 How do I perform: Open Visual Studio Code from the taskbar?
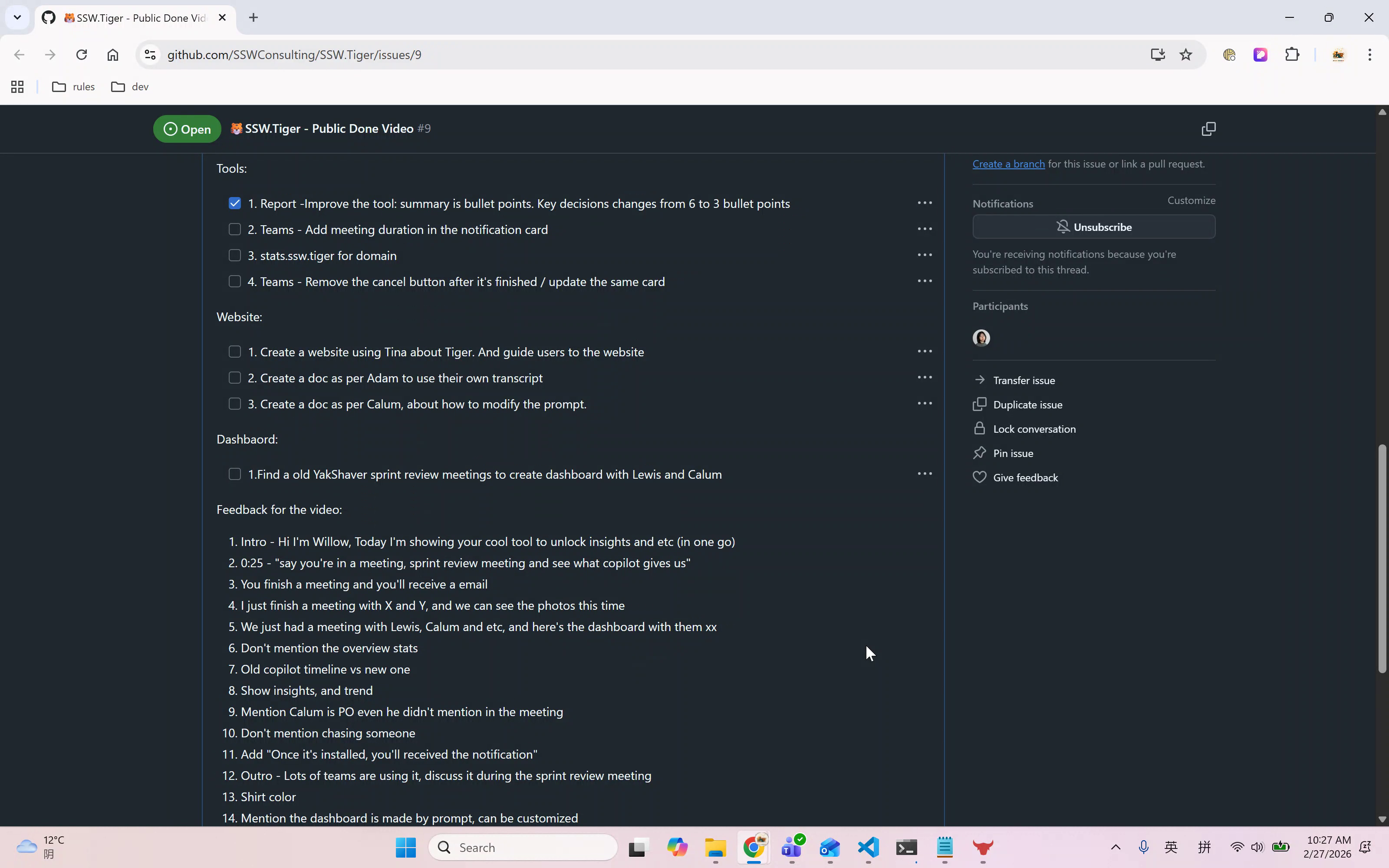[869, 847]
